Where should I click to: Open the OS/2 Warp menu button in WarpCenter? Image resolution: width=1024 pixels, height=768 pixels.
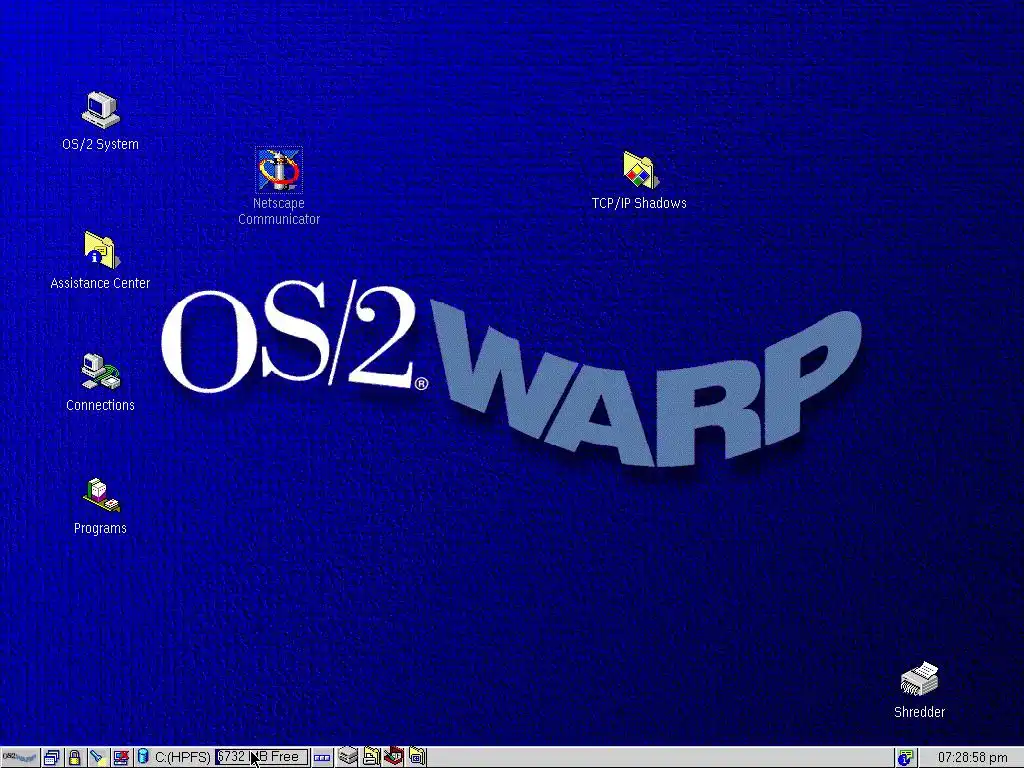pos(20,757)
